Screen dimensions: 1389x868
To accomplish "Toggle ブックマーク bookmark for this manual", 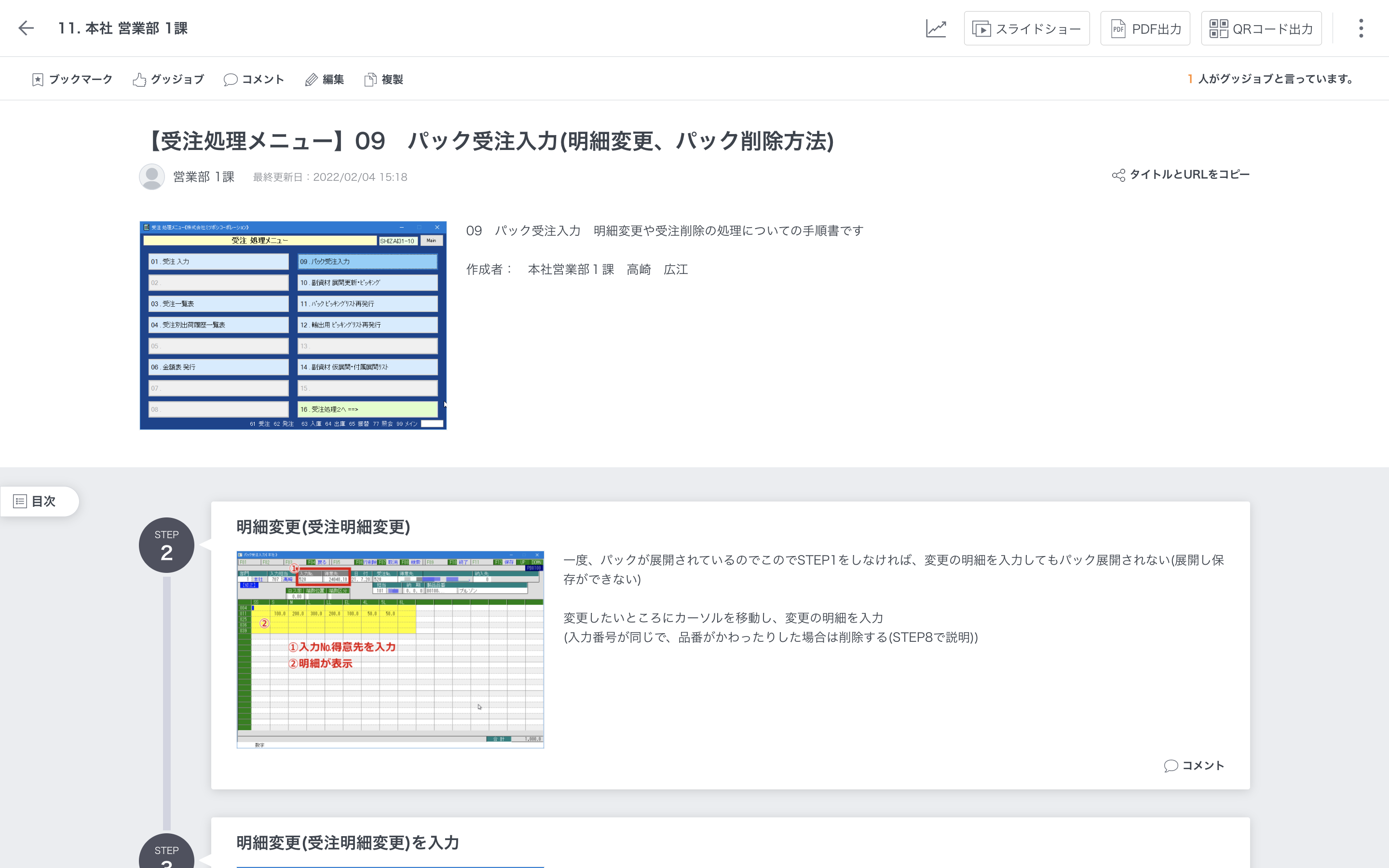I will click(72, 79).
